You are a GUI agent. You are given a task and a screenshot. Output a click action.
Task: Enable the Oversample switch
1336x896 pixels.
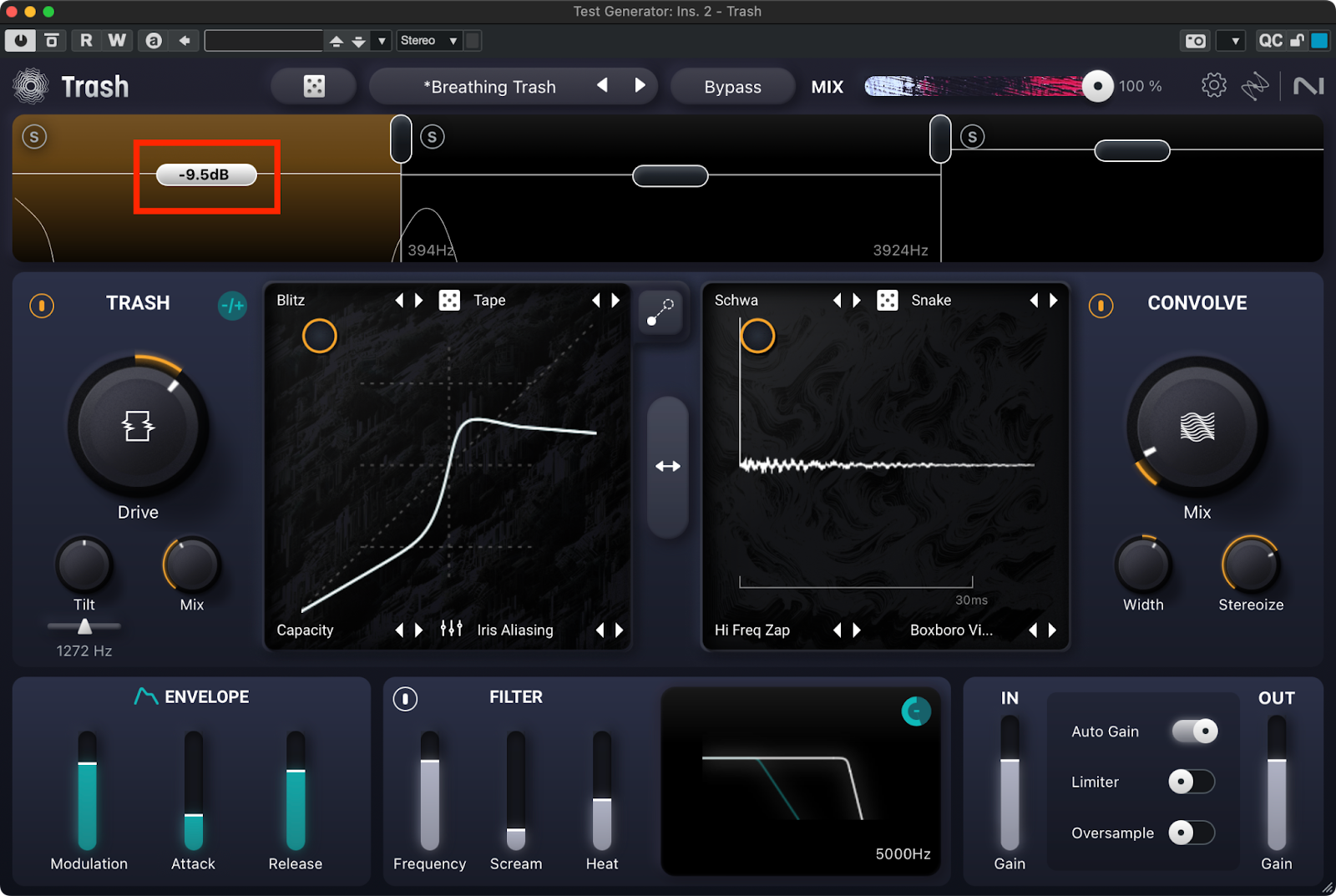click(x=1192, y=833)
